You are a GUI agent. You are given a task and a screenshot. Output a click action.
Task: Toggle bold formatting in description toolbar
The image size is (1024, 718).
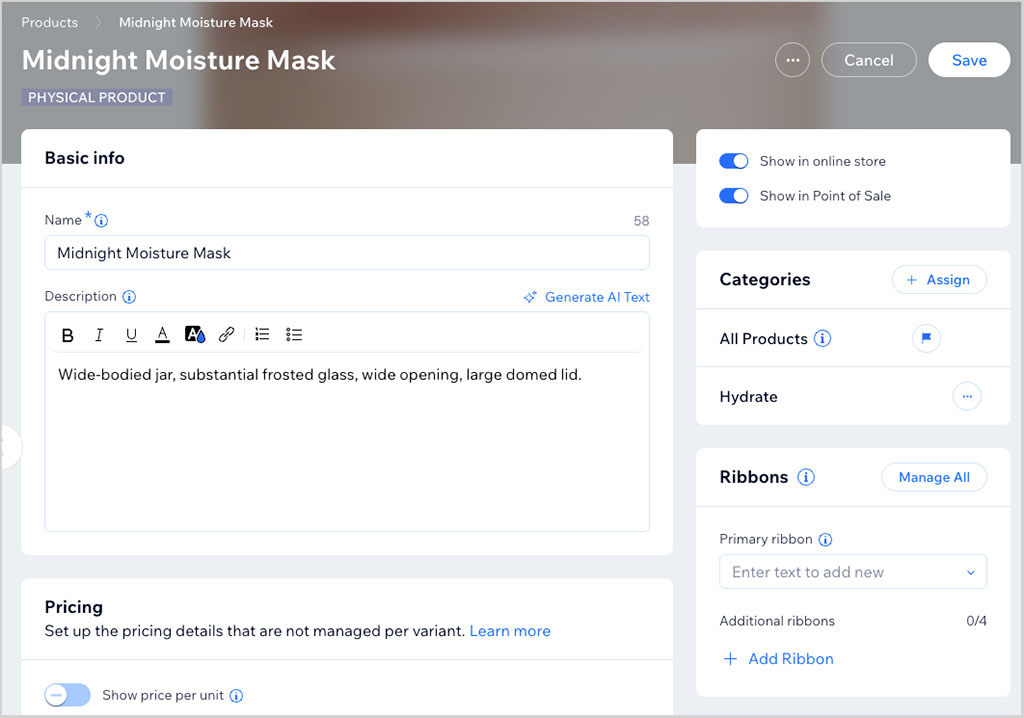67,335
